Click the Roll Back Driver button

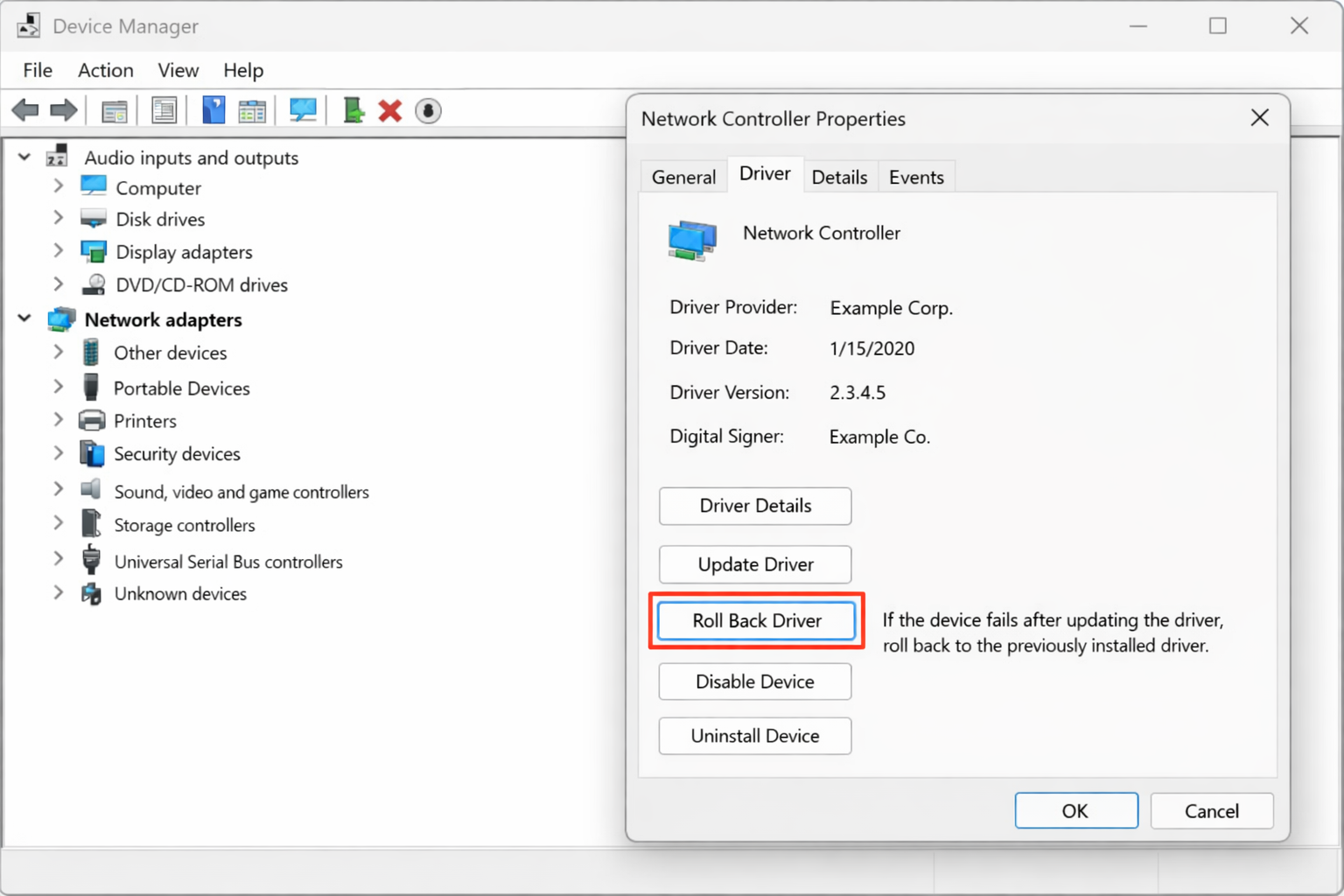click(755, 620)
